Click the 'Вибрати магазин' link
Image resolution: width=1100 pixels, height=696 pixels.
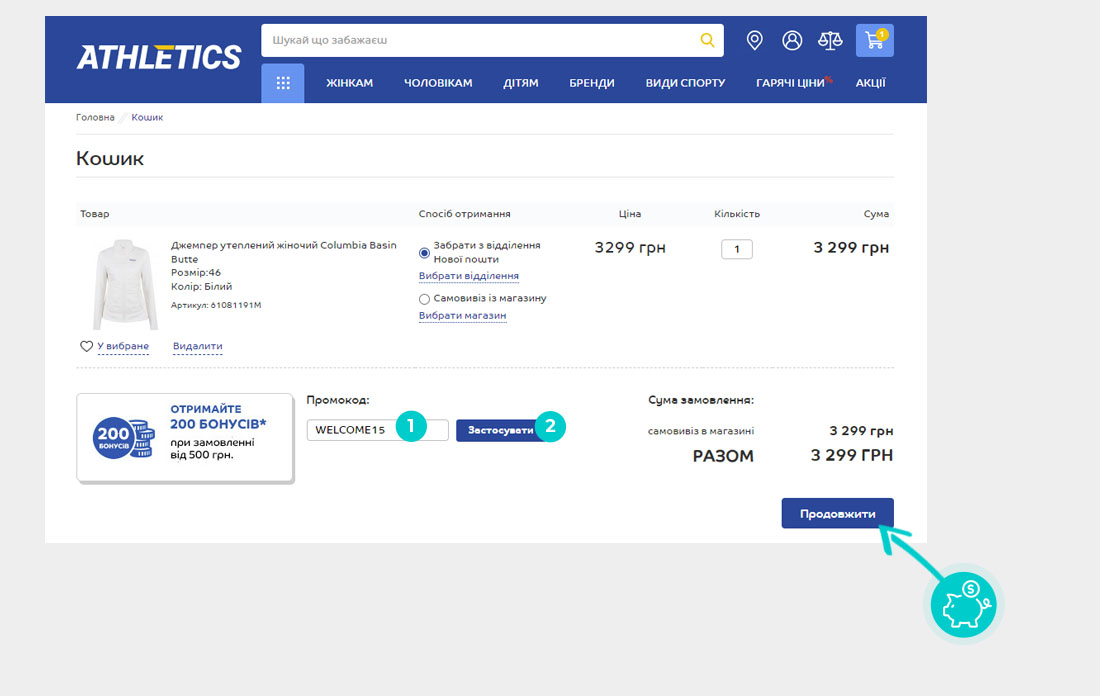point(462,316)
